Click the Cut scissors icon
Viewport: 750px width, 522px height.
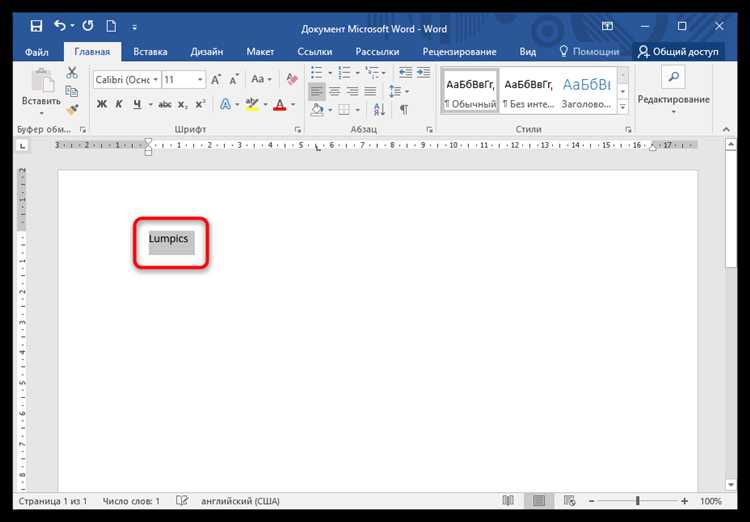click(x=72, y=73)
